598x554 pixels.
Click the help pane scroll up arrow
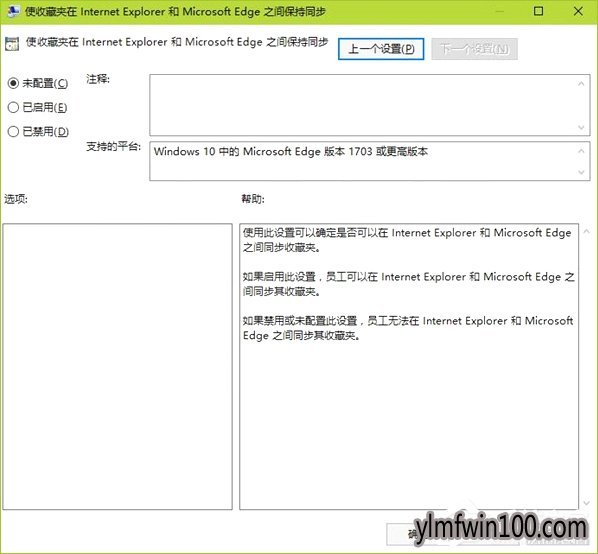click(586, 231)
